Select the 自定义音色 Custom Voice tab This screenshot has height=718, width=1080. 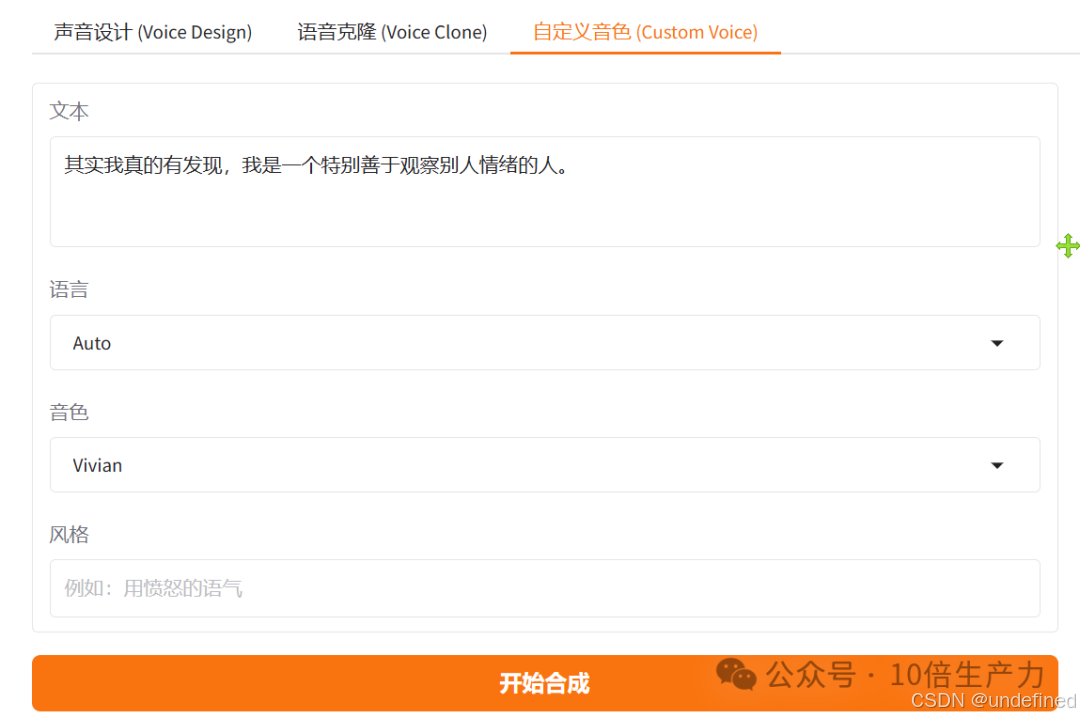(x=645, y=32)
